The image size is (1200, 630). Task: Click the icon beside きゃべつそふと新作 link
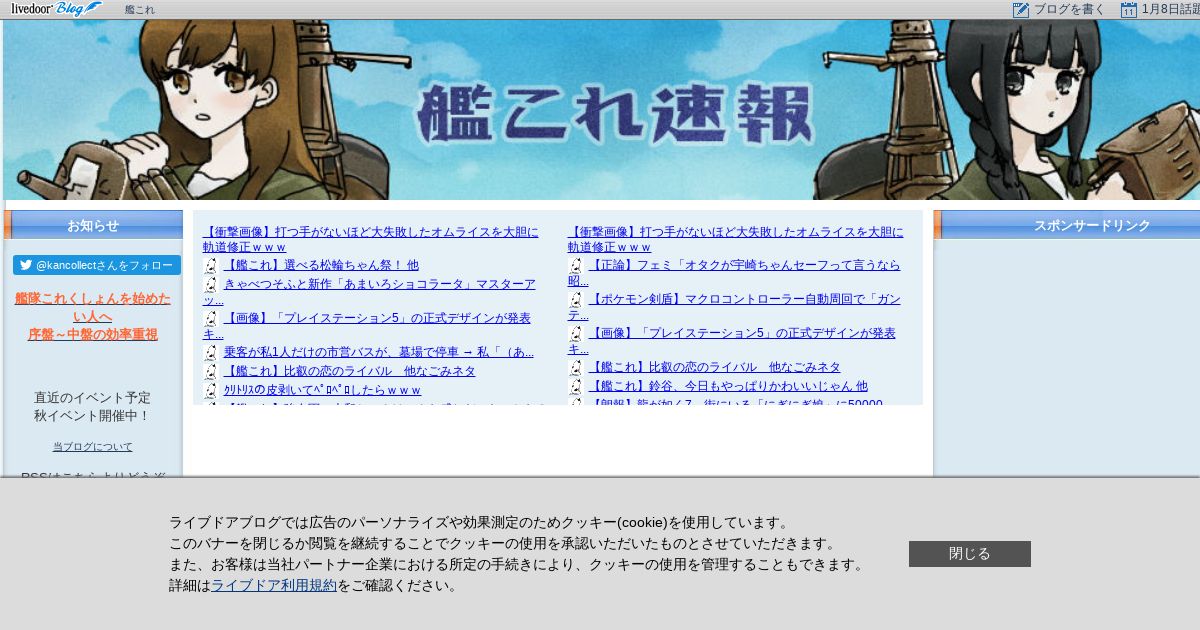point(211,284)
